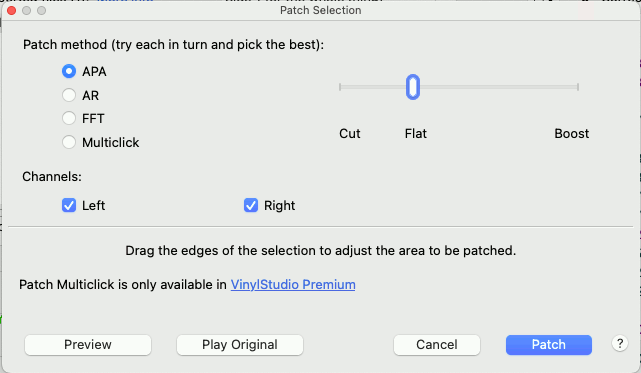Click the Cut/Boost slider handle
The width and height of the screenshot is (641, 373).
(x=413, y=87)
